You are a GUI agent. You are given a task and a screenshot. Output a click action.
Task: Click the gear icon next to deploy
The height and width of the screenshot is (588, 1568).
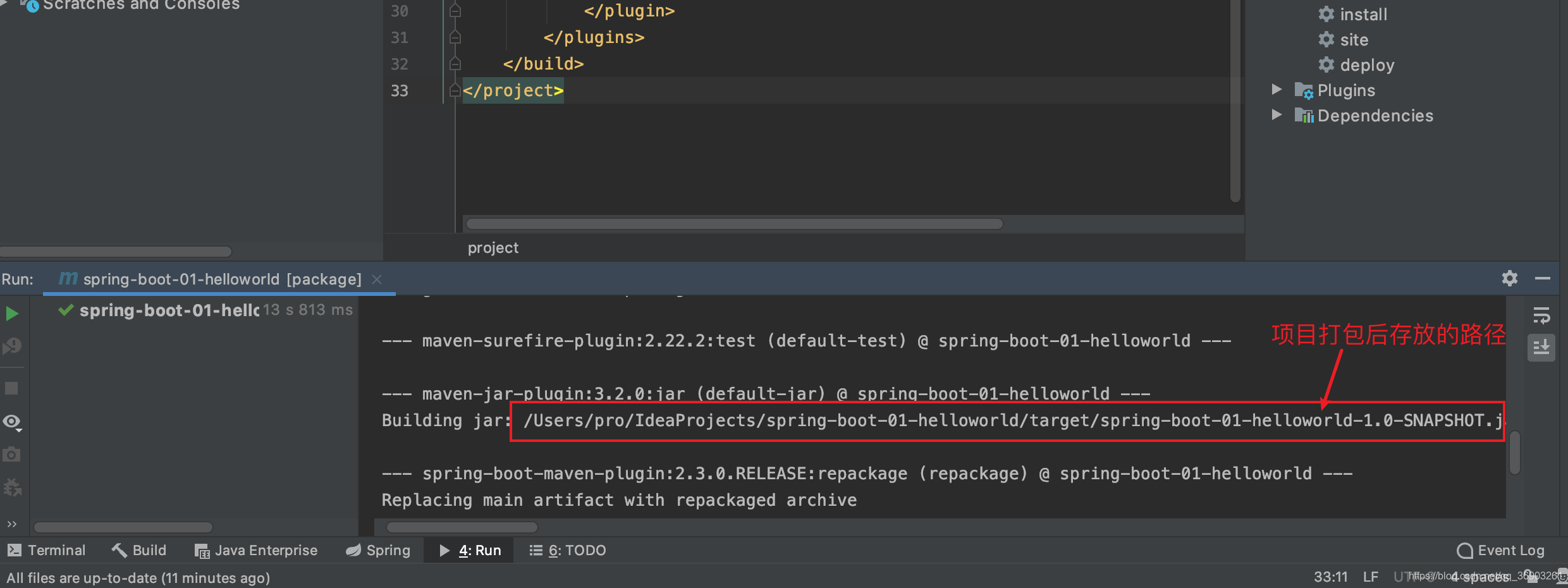(x=1326, y=64)
